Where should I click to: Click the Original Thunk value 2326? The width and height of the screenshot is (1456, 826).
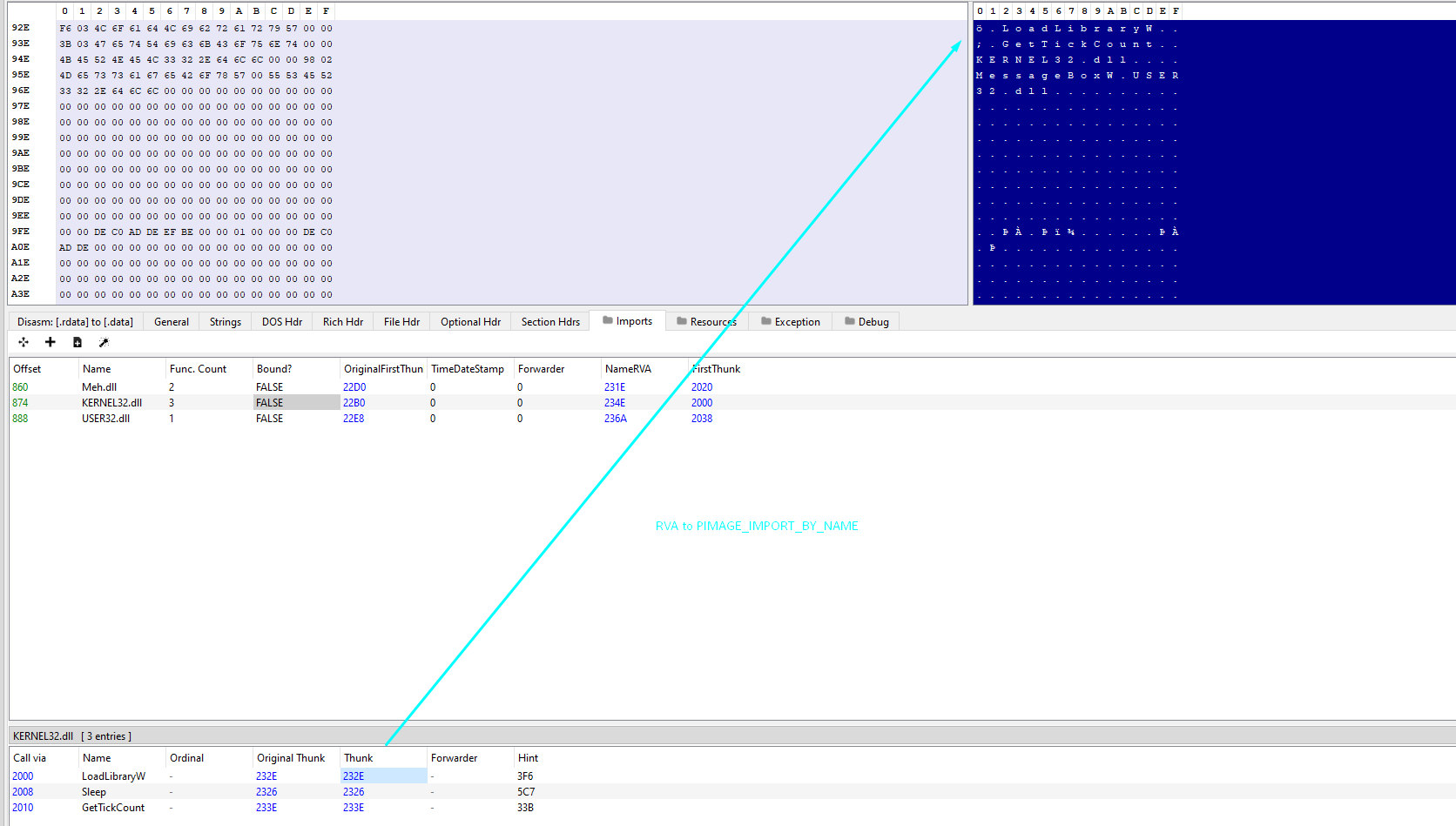(x=266, y=792)
